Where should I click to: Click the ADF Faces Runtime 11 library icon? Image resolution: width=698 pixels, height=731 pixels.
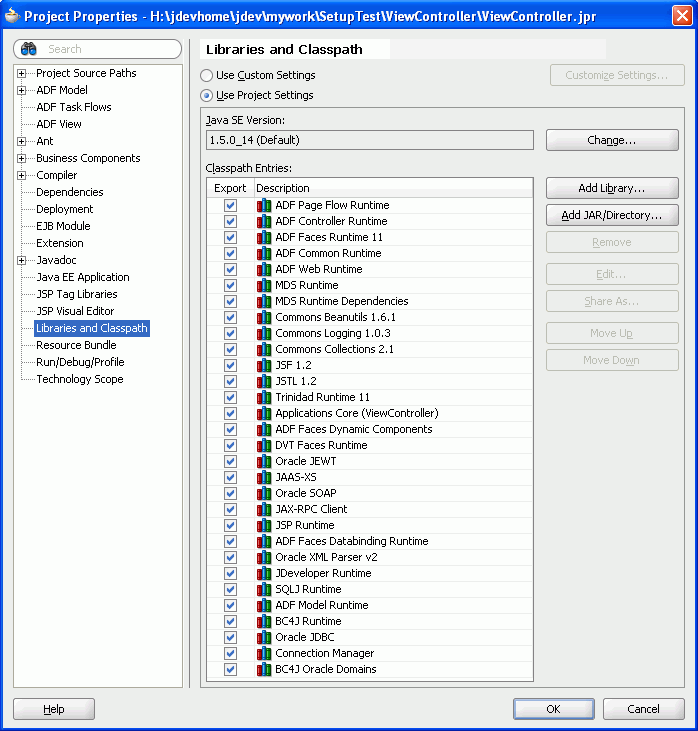tap(264, 237)
